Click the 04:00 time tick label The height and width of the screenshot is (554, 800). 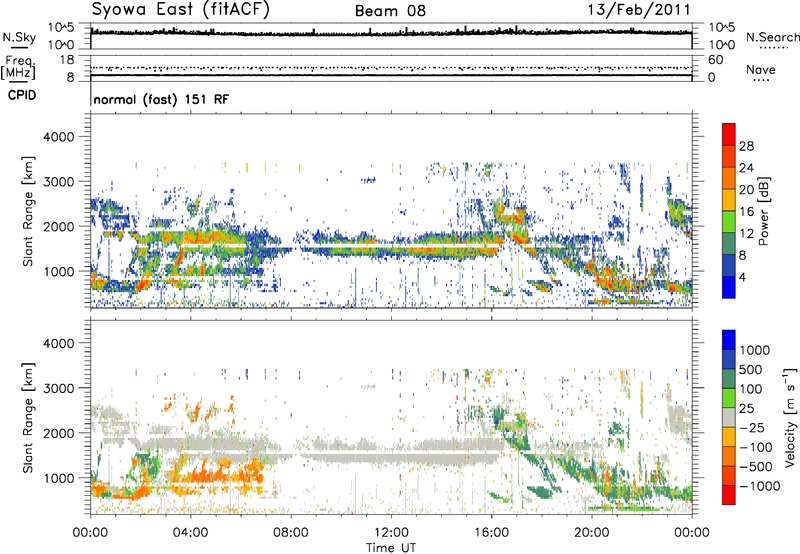coord(190,533)
